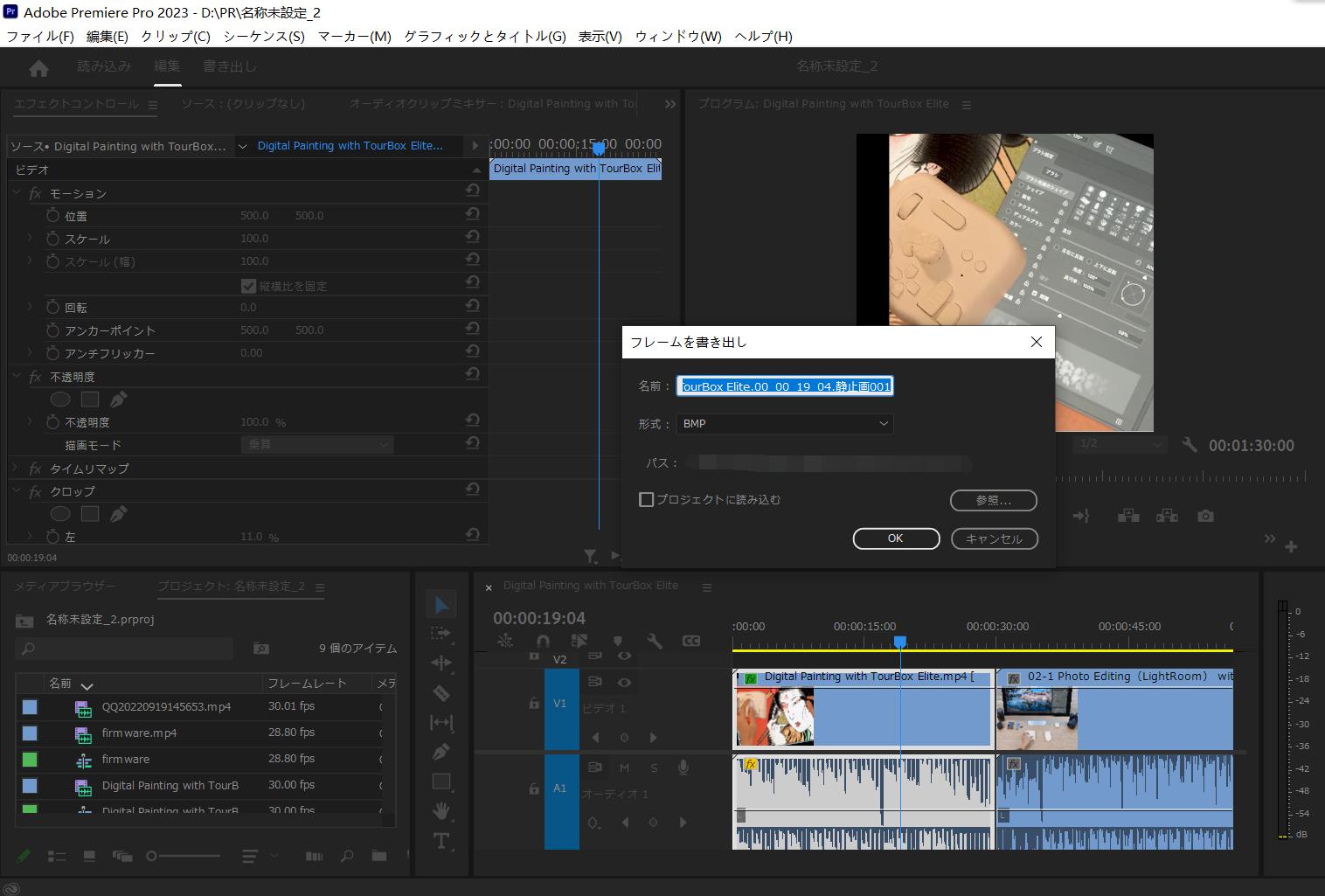Toggle V2 track output eye icon
Screen dimensions: 1325x896
624,656
